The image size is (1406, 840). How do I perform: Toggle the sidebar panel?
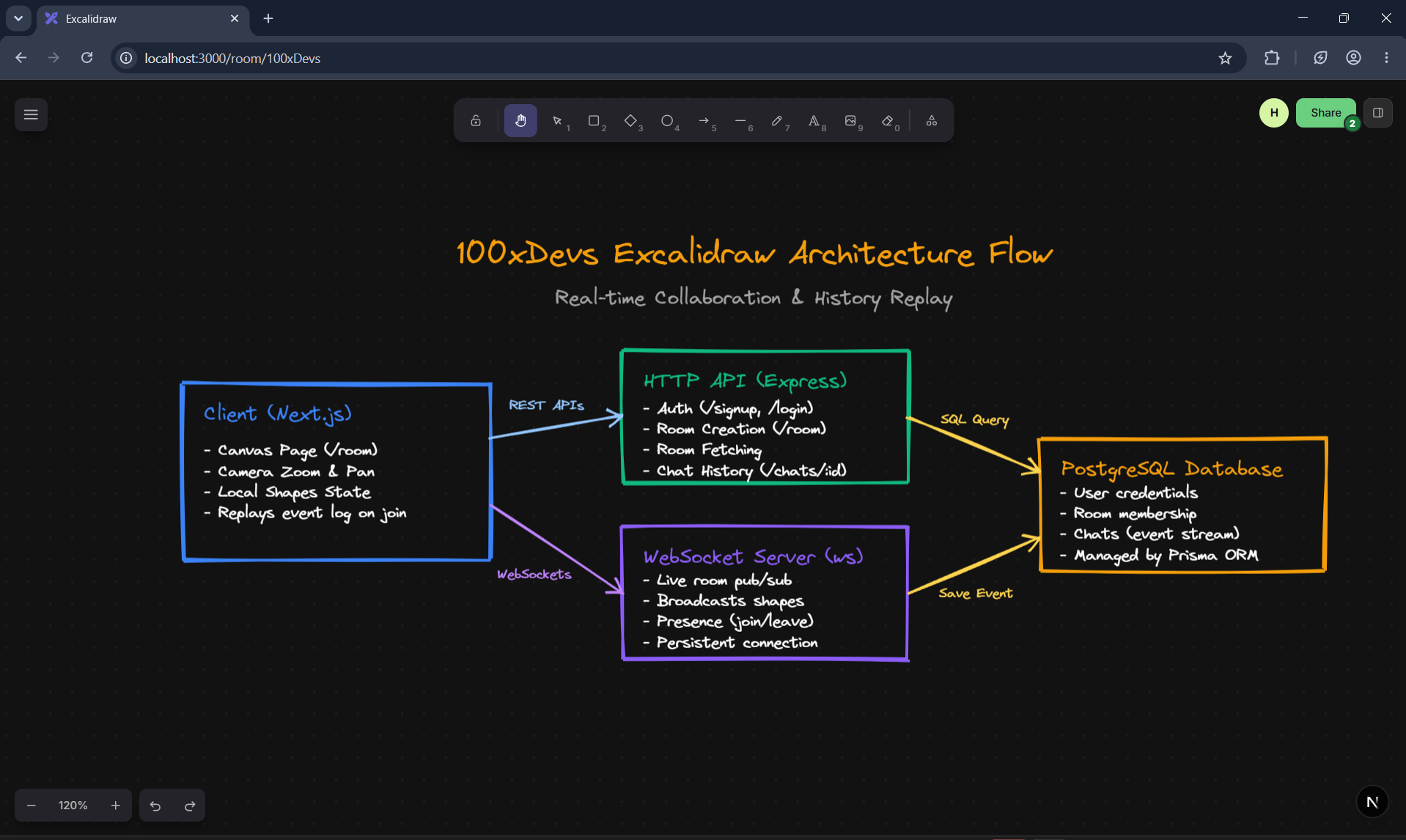1378,113
